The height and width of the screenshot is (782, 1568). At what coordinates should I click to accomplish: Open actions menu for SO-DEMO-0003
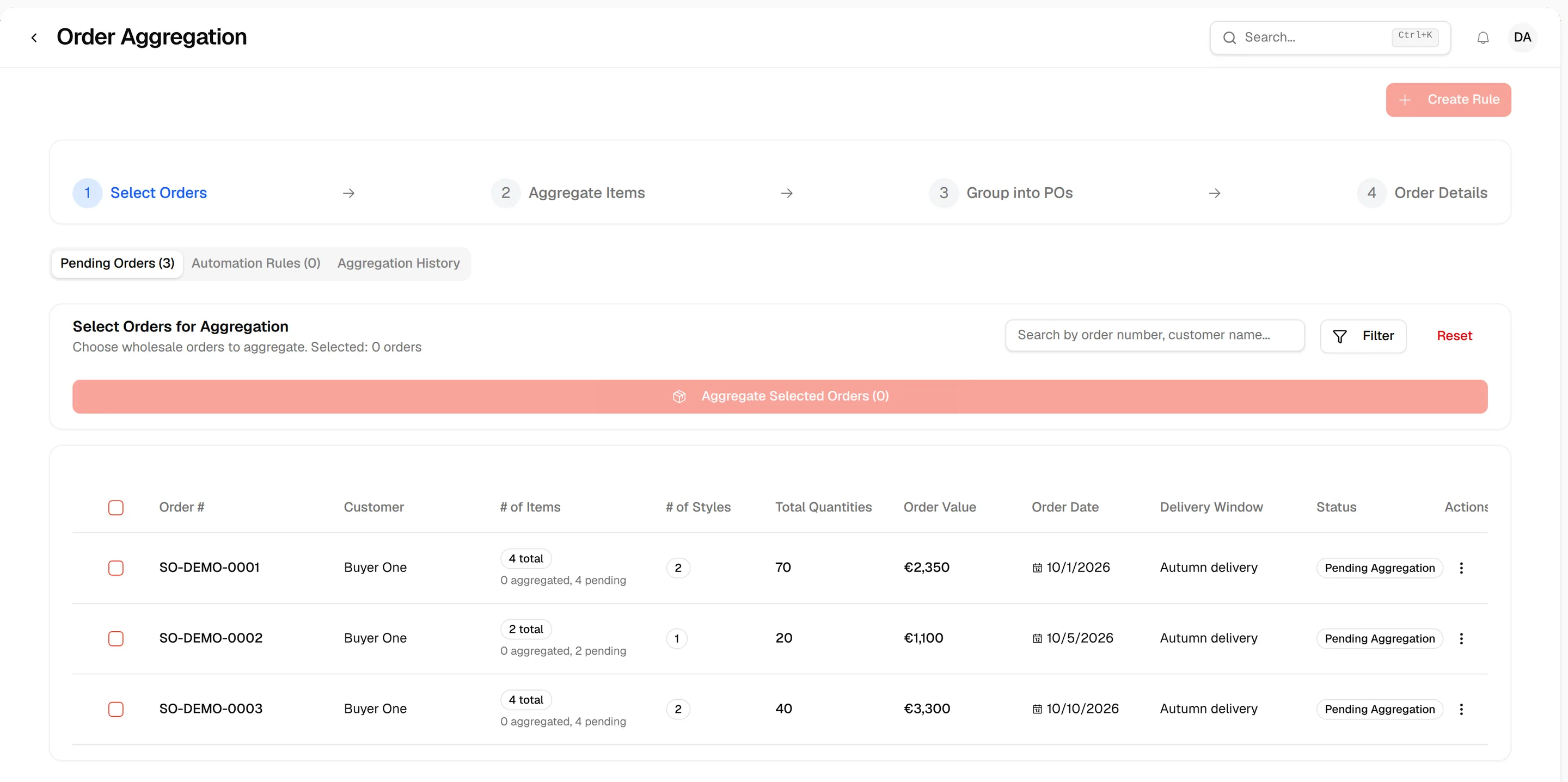1461,709
